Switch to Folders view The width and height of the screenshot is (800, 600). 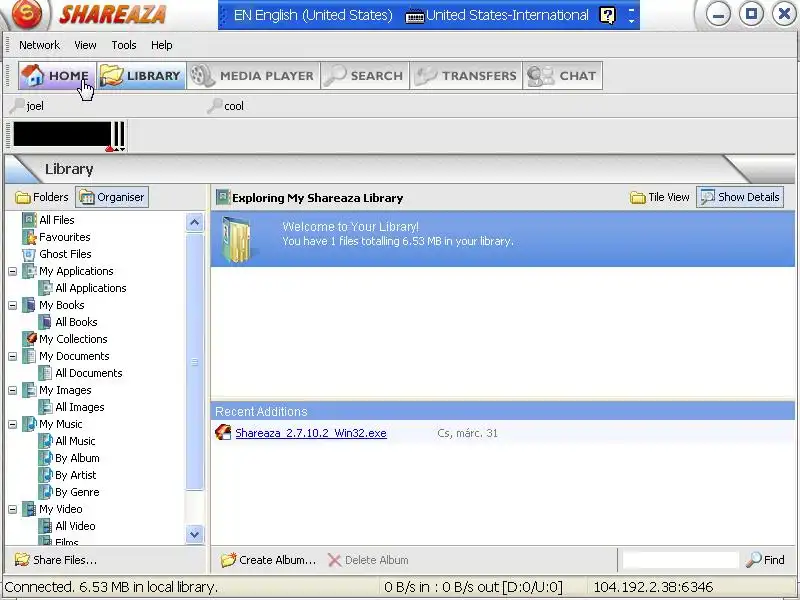tap(42, 197)
